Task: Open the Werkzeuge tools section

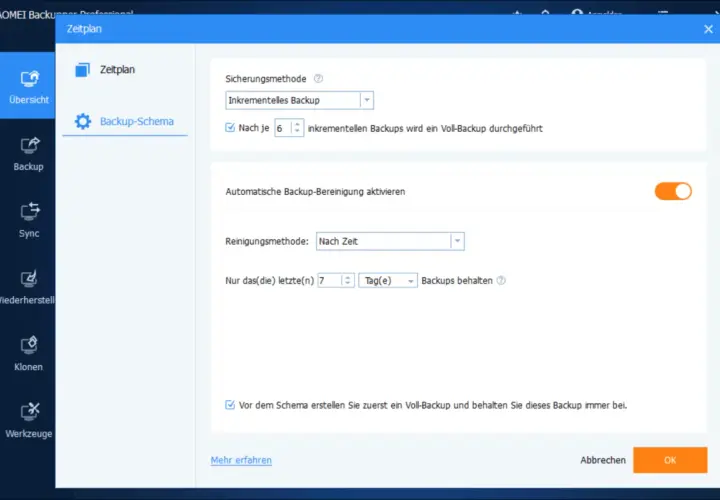Action: click(28, 420)
